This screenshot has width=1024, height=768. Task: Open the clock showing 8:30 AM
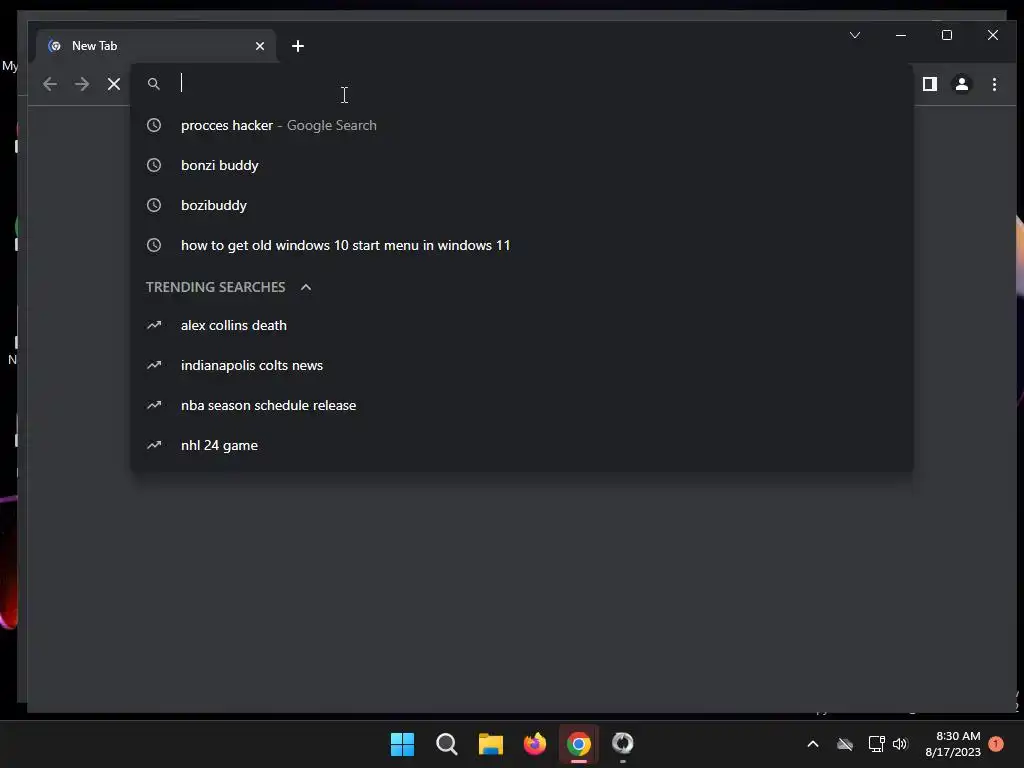point(953,744)
